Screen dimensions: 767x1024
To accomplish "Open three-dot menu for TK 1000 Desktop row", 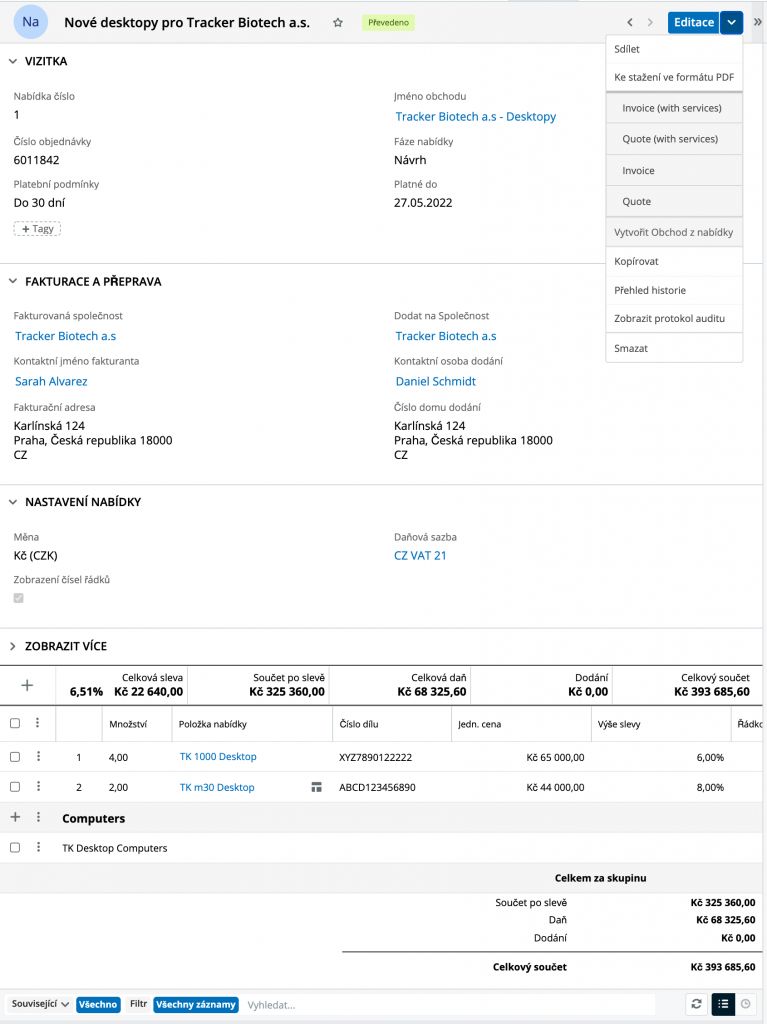I will (38, 757).
